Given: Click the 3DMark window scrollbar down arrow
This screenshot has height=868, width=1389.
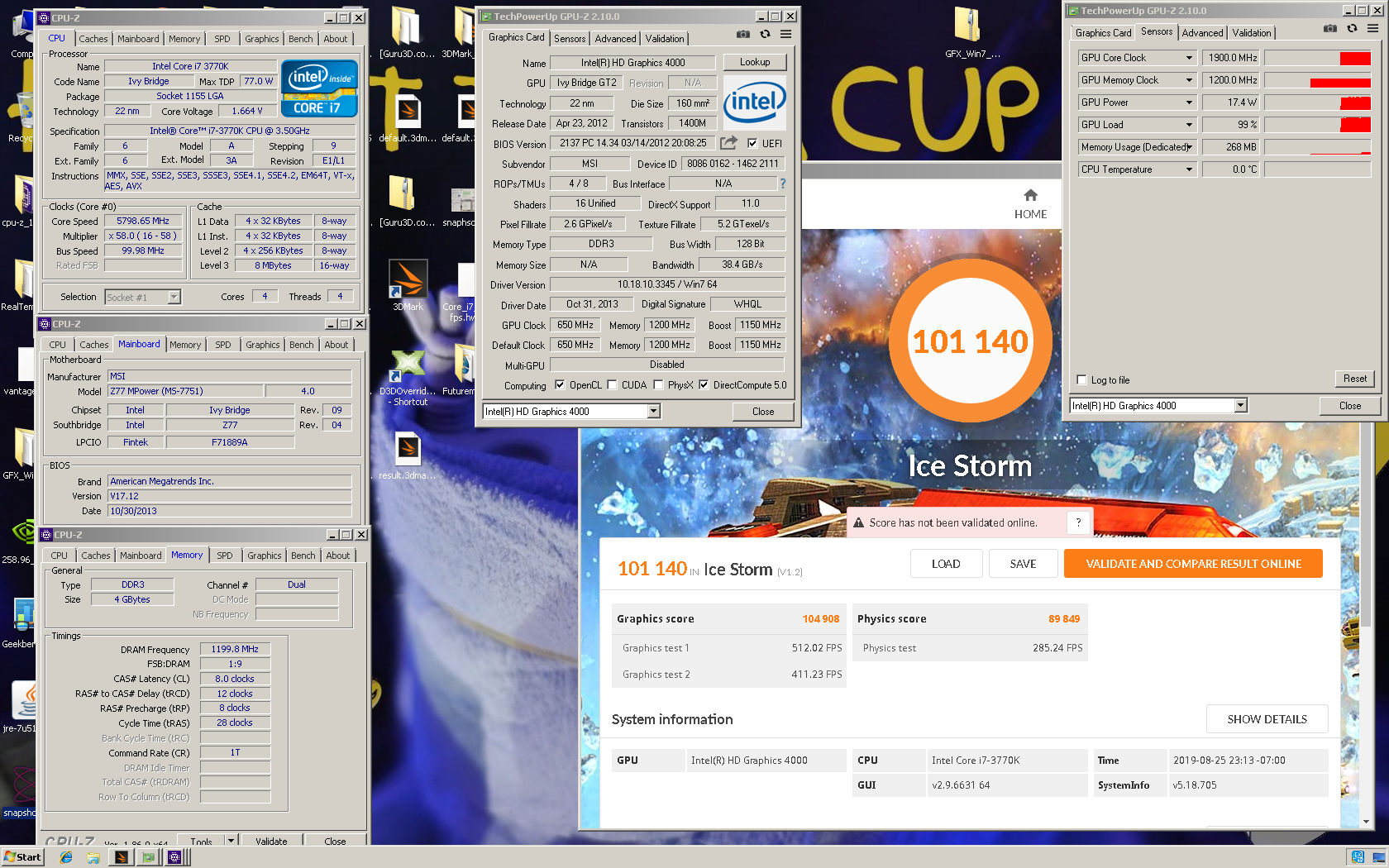Looking at the screenshot, I should [x=1366, y=822].
